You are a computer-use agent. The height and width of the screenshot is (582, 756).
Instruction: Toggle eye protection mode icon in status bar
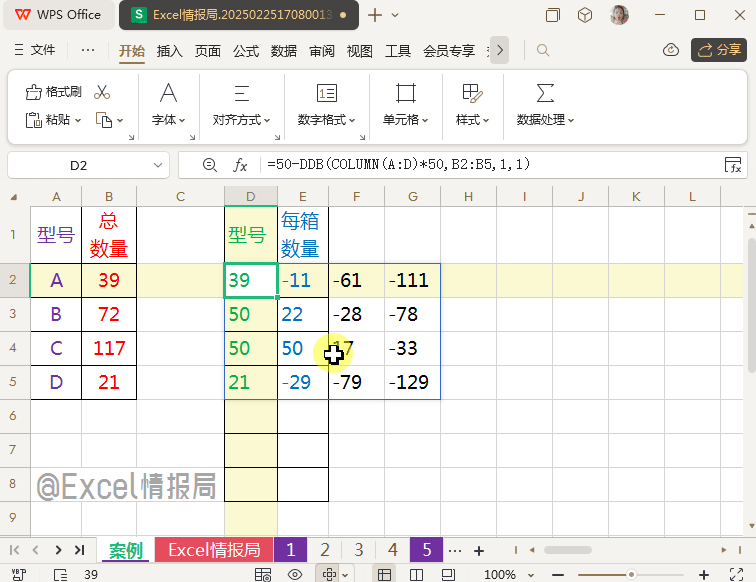tap(295, 575)
